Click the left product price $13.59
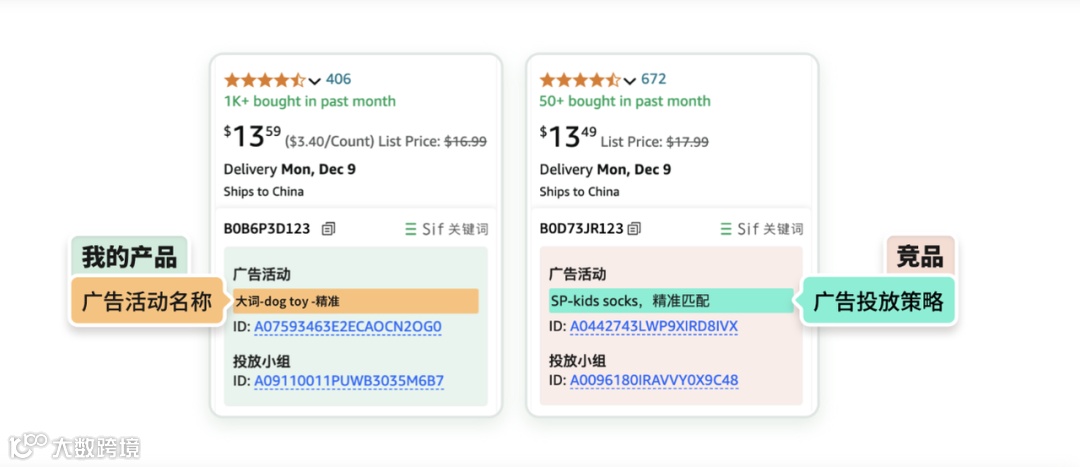The image size is (1080, 467). coord(252,136)
